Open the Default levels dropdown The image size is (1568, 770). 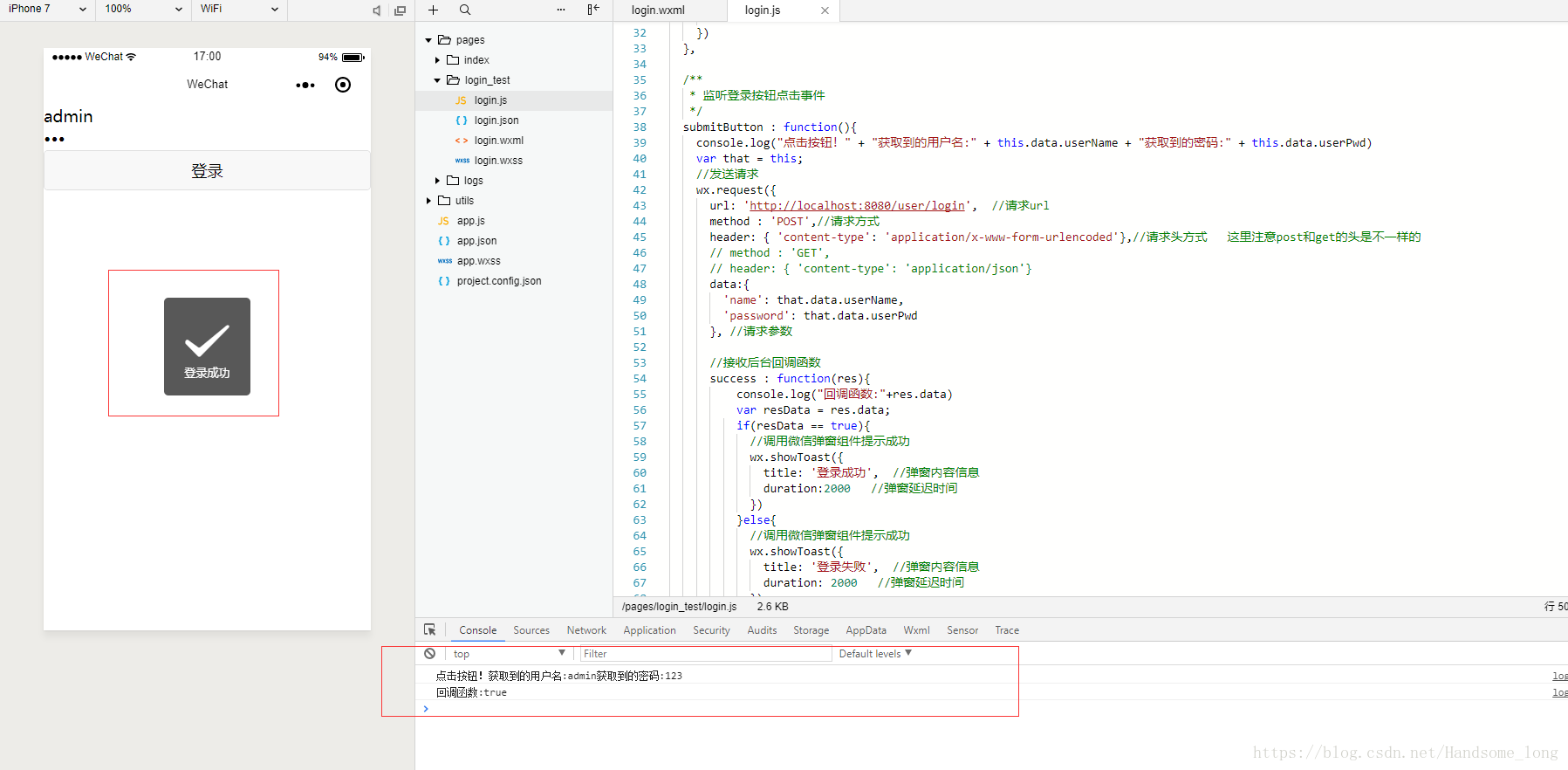pos(875,653)
